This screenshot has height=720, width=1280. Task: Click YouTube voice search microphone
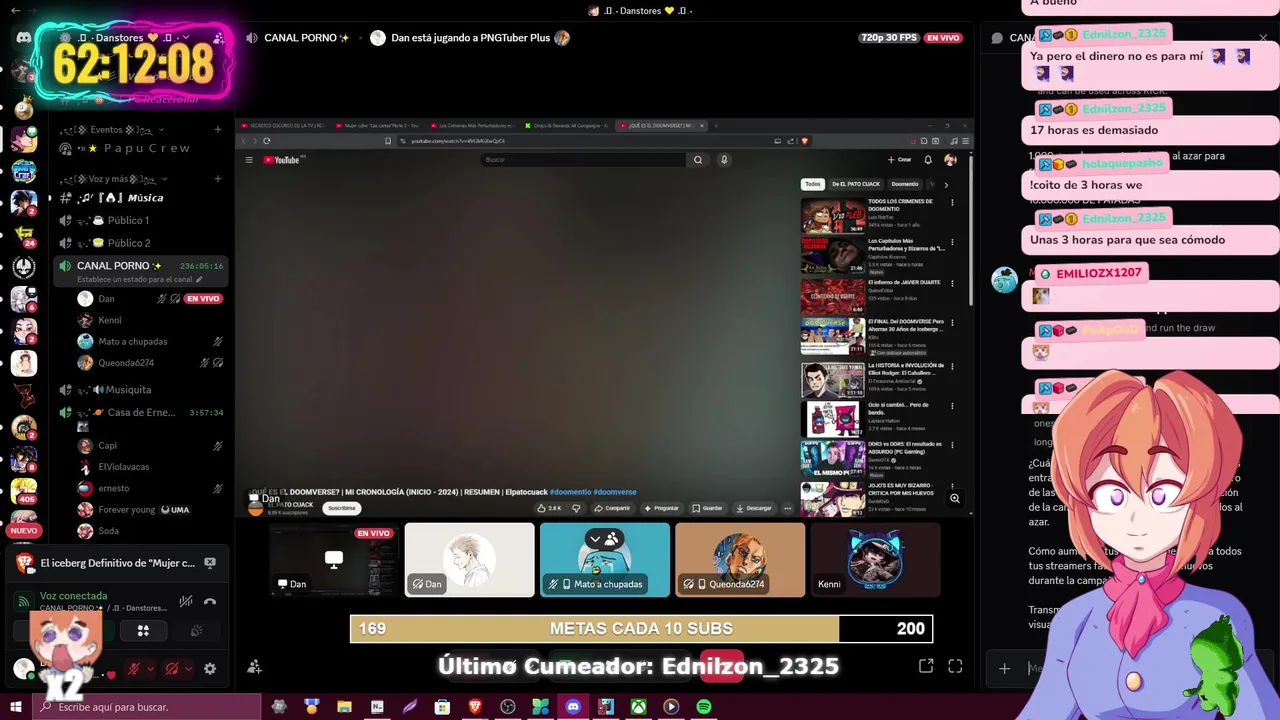724,160
